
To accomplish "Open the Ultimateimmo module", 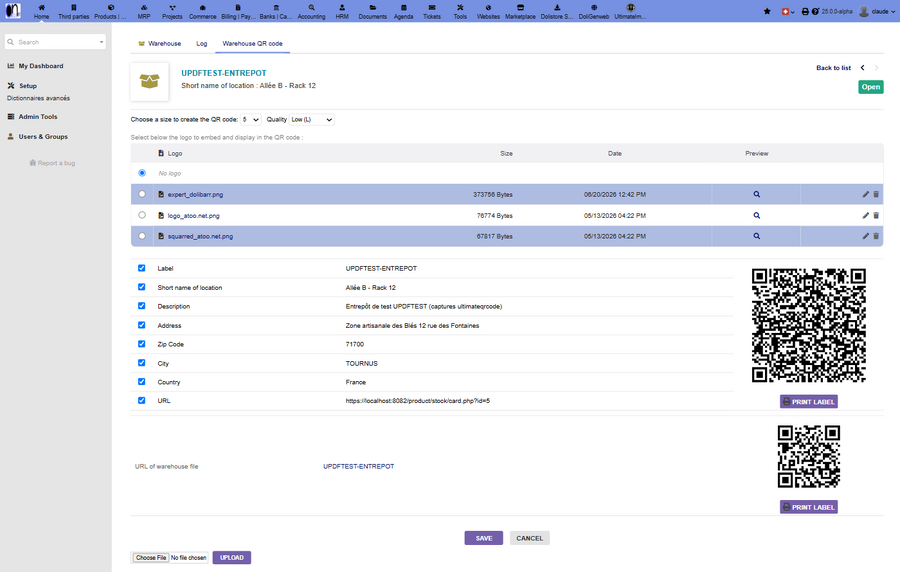I will 630,11.
